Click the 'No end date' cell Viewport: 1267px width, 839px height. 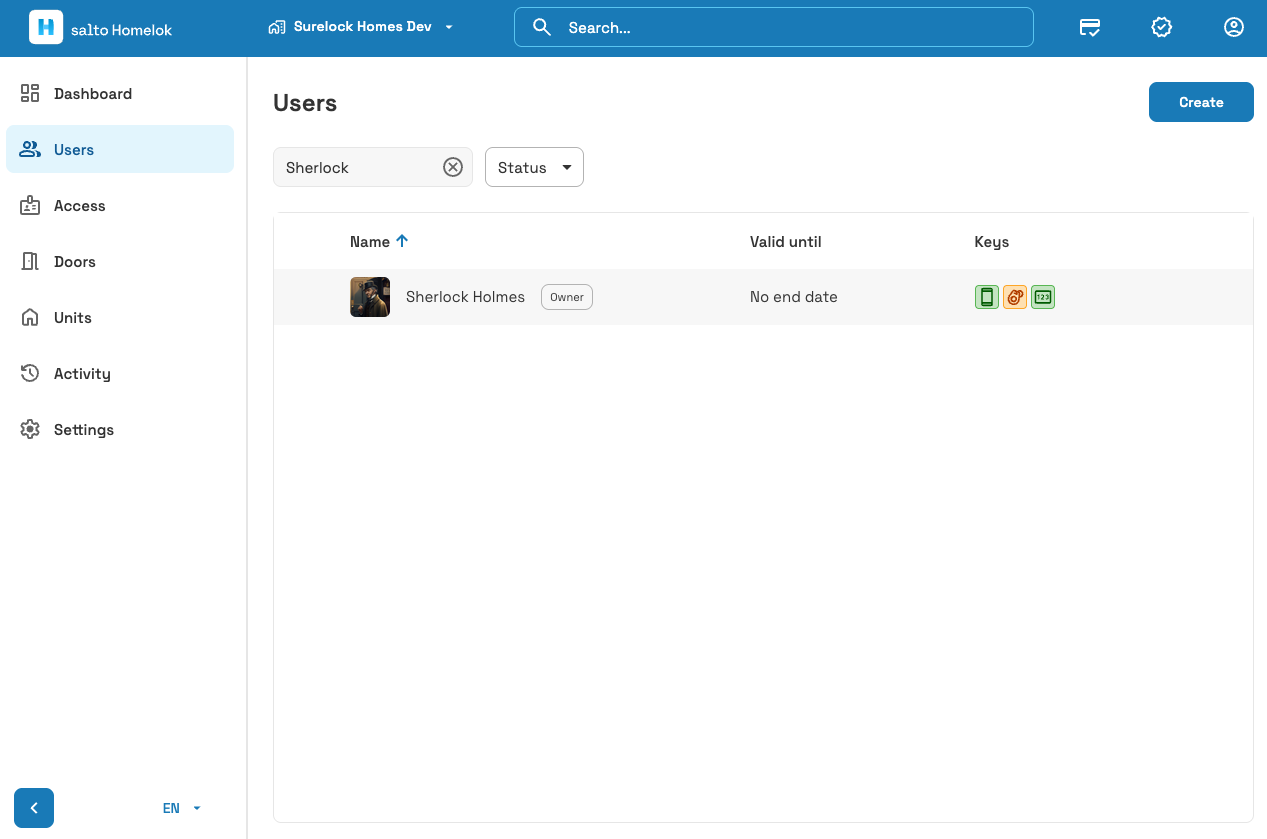(x=794, y=297)
